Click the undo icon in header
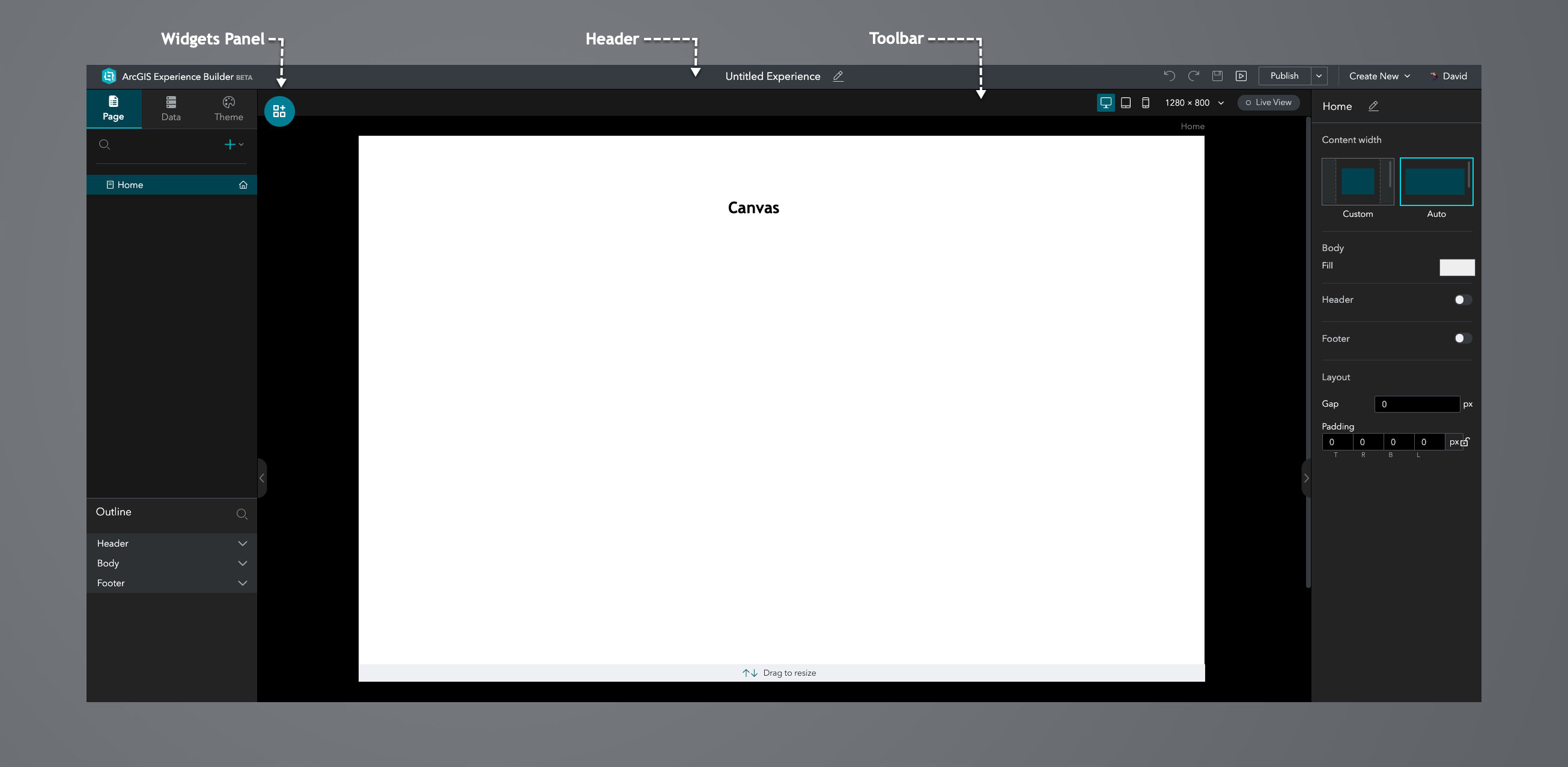The image size is (1568, 767). click(x=1169, y=76)
